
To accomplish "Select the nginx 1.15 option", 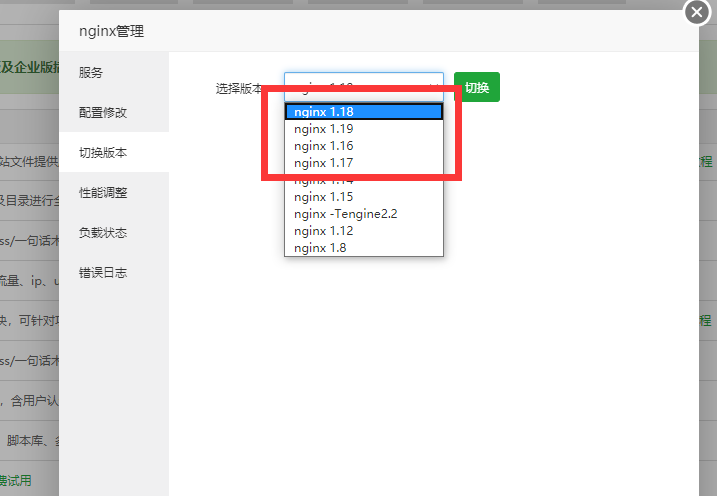I will point(364,197).
